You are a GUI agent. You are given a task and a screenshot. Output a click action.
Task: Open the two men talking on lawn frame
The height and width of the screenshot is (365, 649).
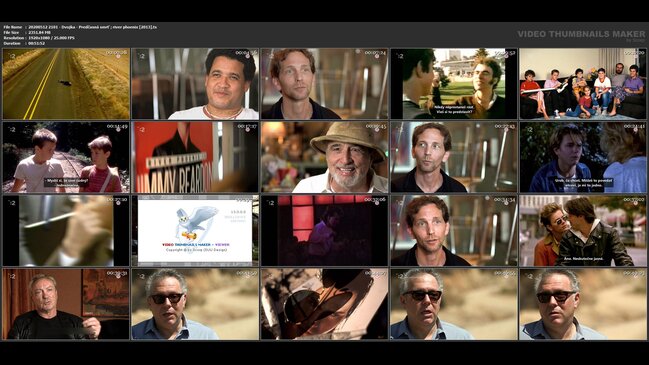[454, 84]
